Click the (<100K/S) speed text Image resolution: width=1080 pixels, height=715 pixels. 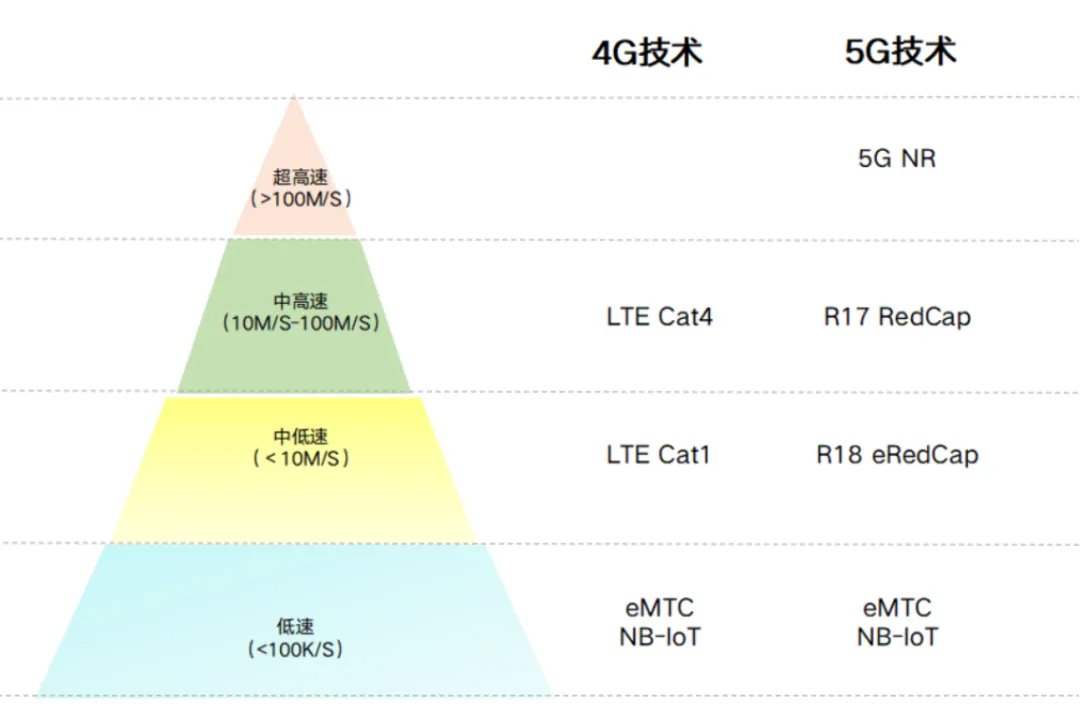click(295, 650)
